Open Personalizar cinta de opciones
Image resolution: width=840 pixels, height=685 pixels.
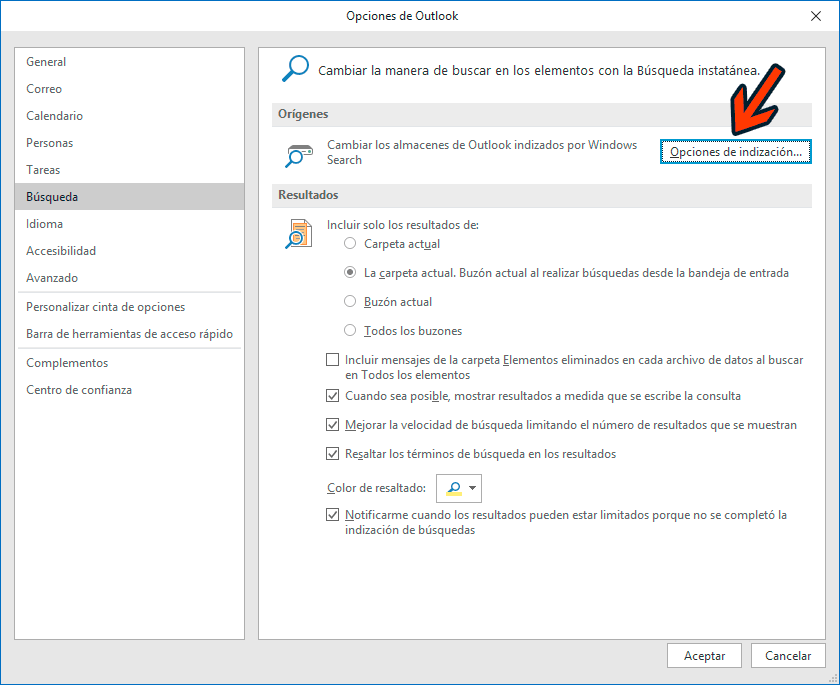pyautogui.click(x=130, y=307)
